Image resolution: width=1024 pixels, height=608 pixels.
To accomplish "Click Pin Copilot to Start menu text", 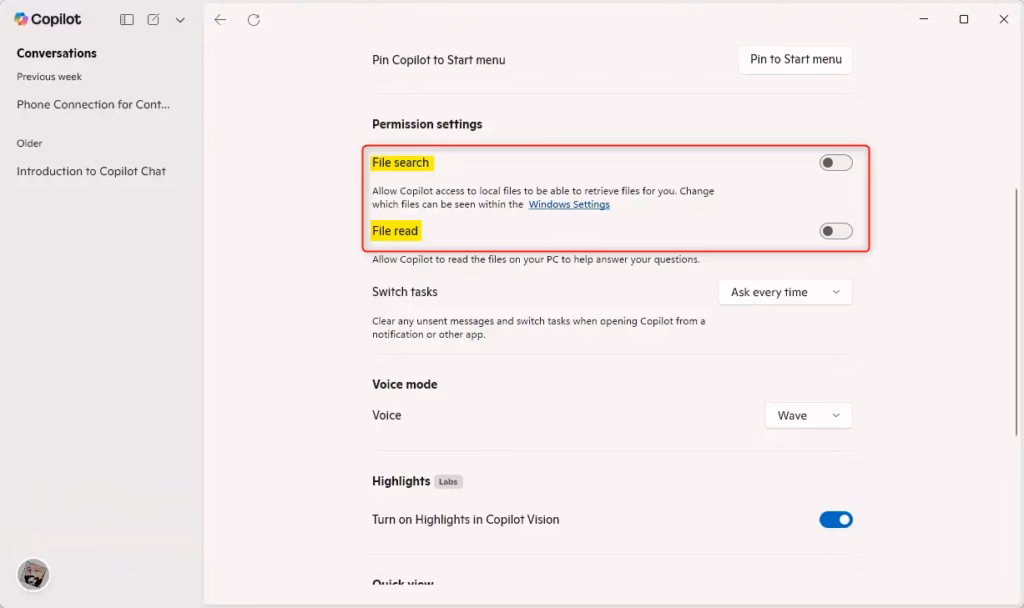I will tap(439, 60).
